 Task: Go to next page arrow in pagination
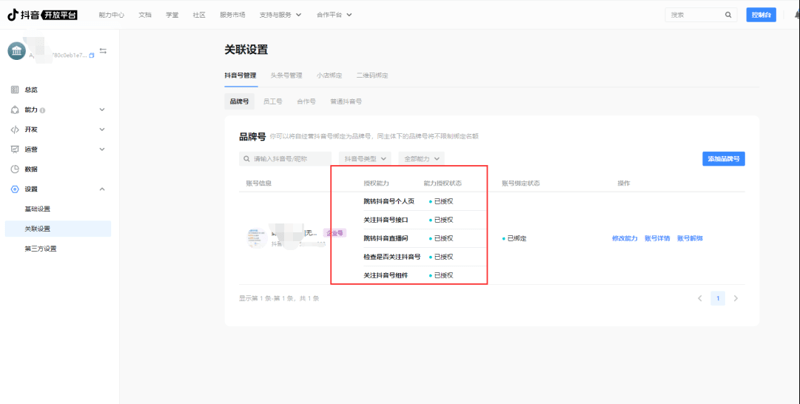[736, 298]
